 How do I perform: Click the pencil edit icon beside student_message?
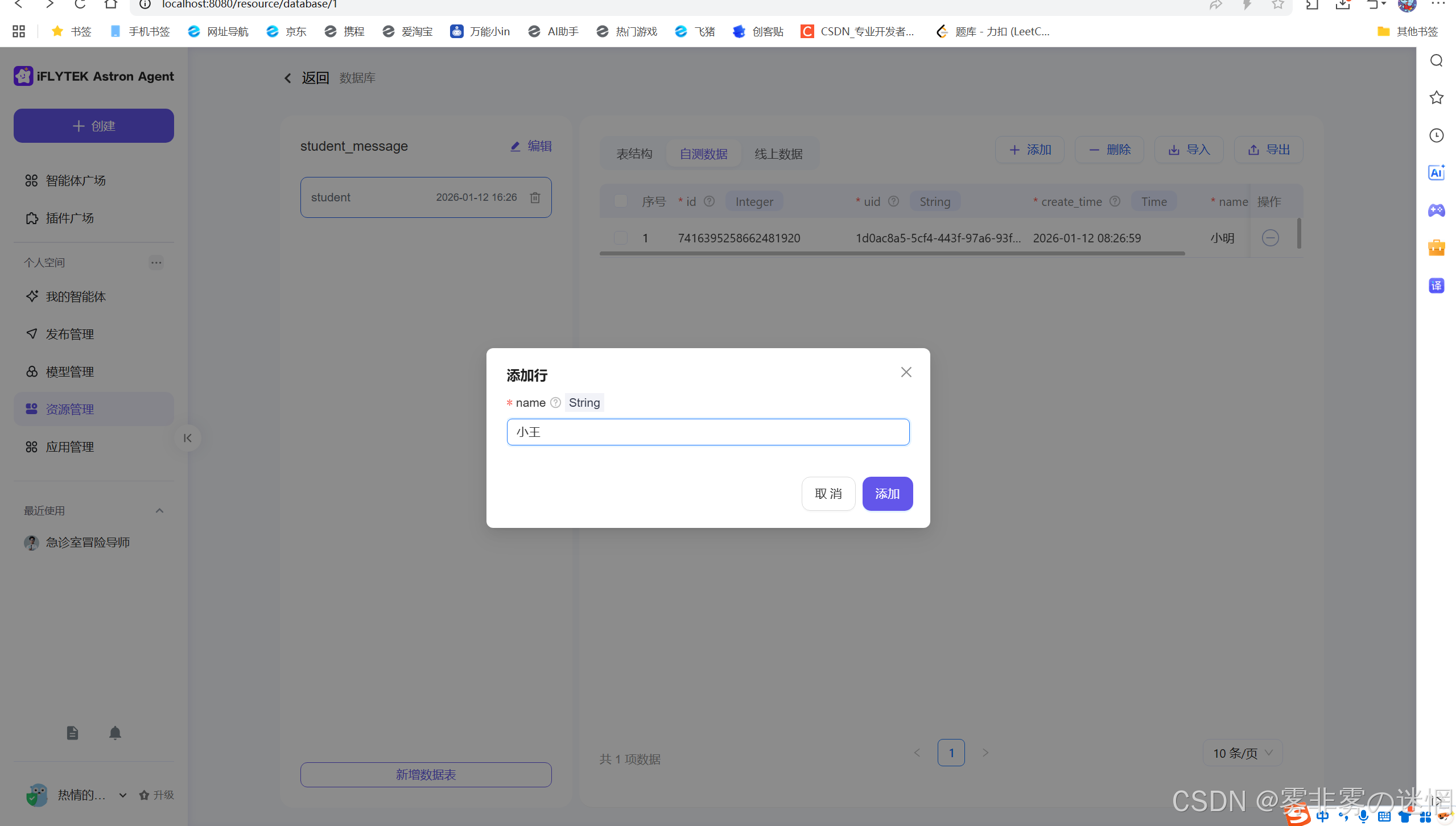point(515,146)
